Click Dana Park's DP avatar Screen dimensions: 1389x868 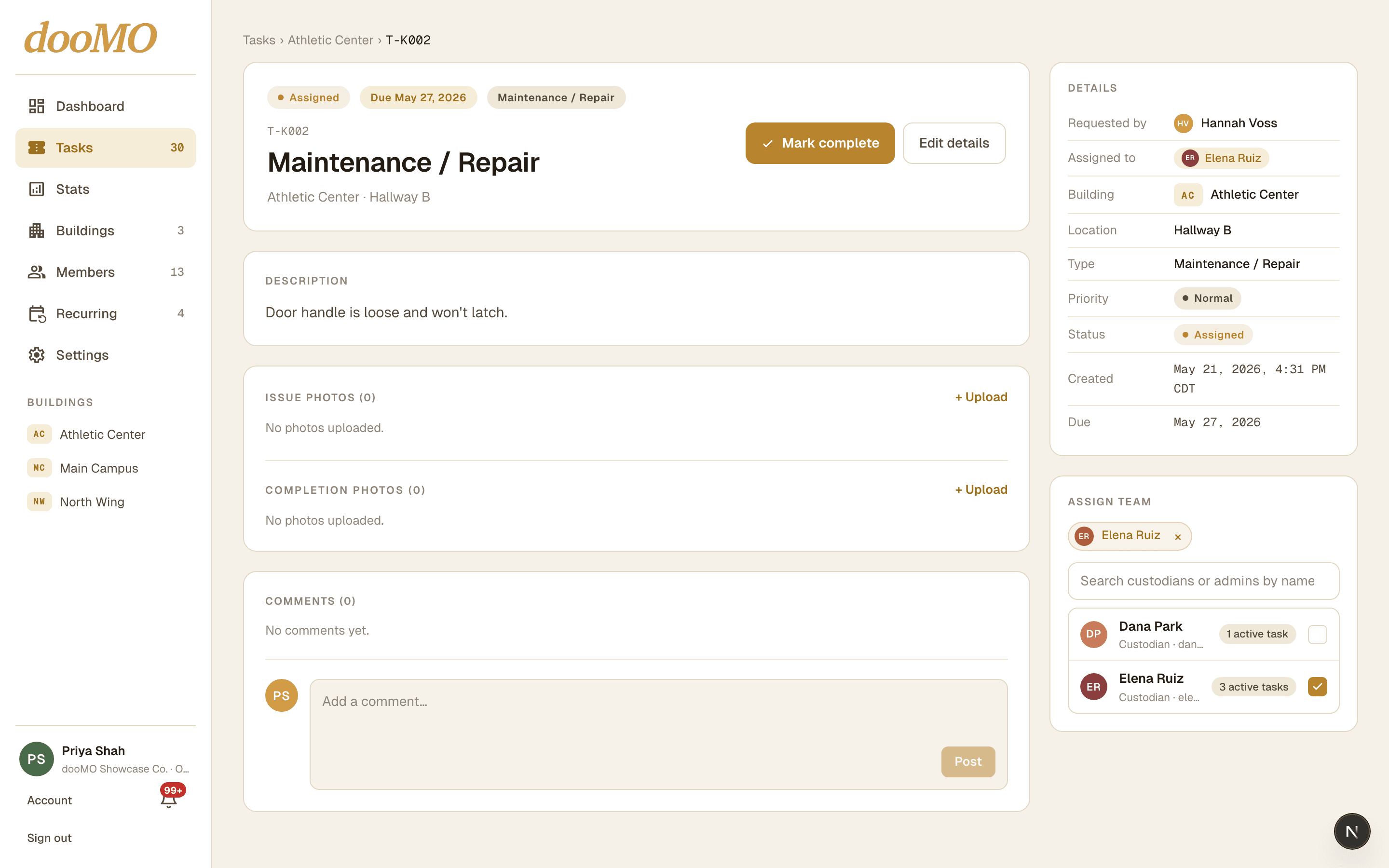[x=1093, y=634]
